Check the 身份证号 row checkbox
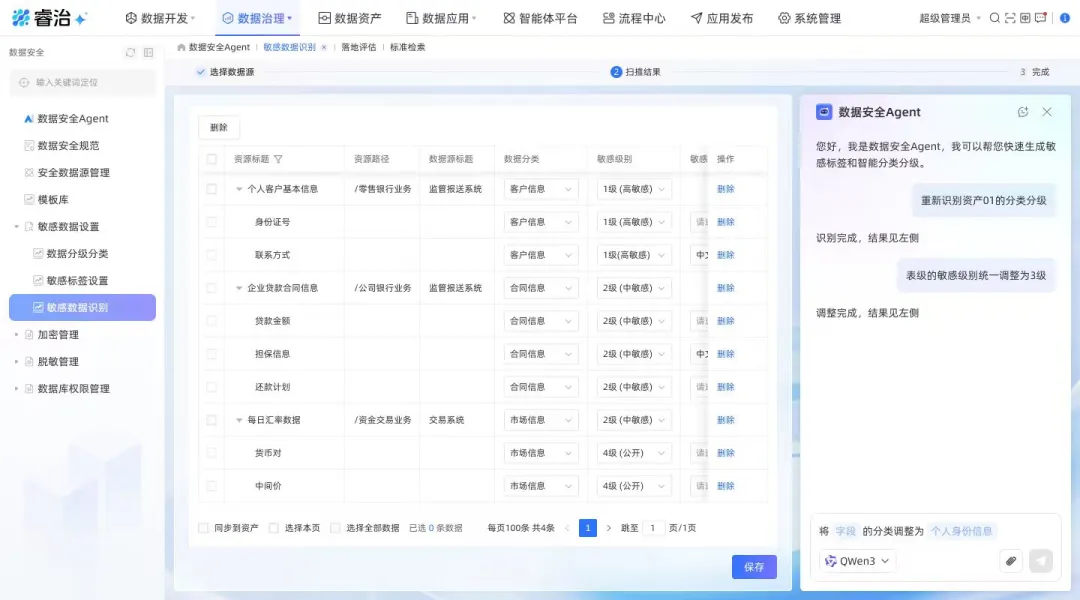1080x600 pixels. pyautogui.click(x=211, y=222)
